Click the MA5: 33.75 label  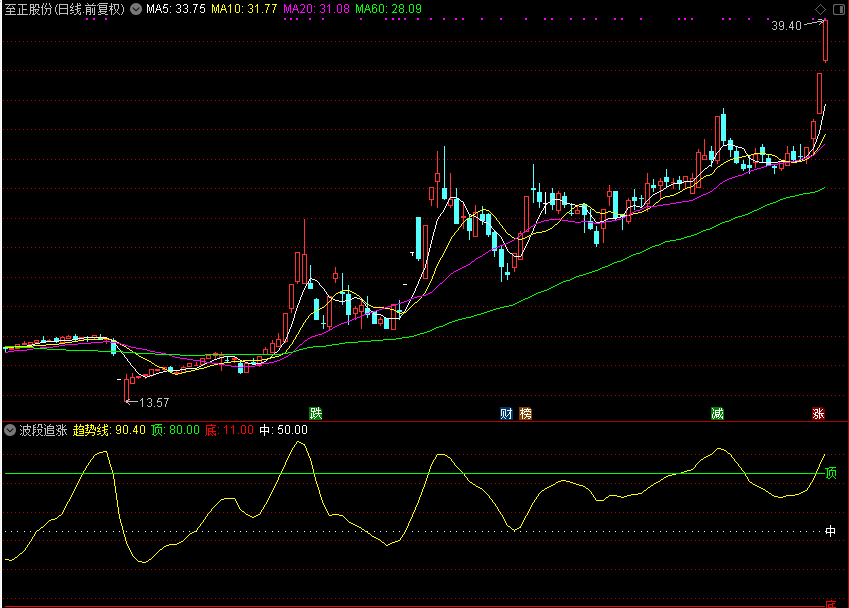tap(176, 9)
